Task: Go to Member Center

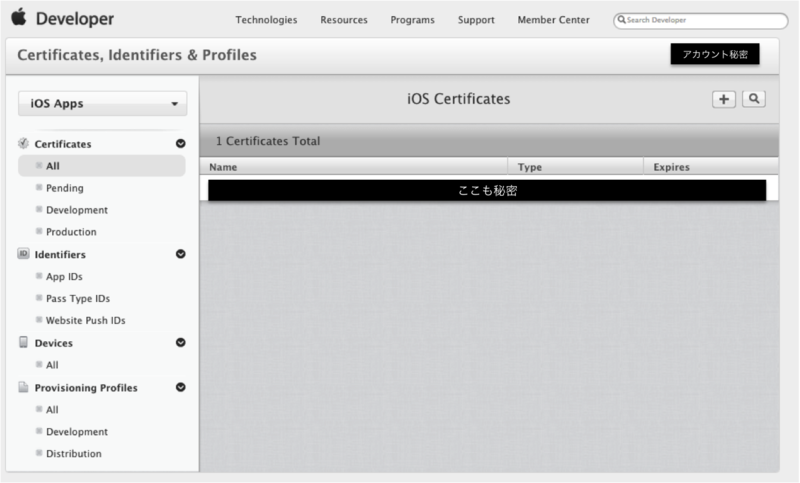Action: pyautogui.click(x=554, y=20)
